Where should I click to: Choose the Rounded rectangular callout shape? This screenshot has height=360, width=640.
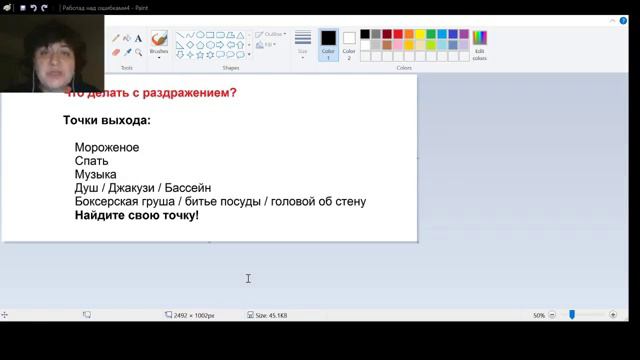pos(220,55)
